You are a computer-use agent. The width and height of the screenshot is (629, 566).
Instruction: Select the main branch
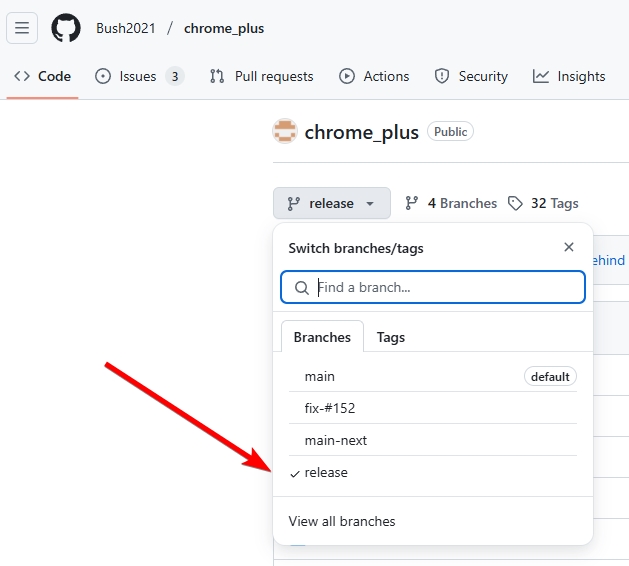[320, 376]
